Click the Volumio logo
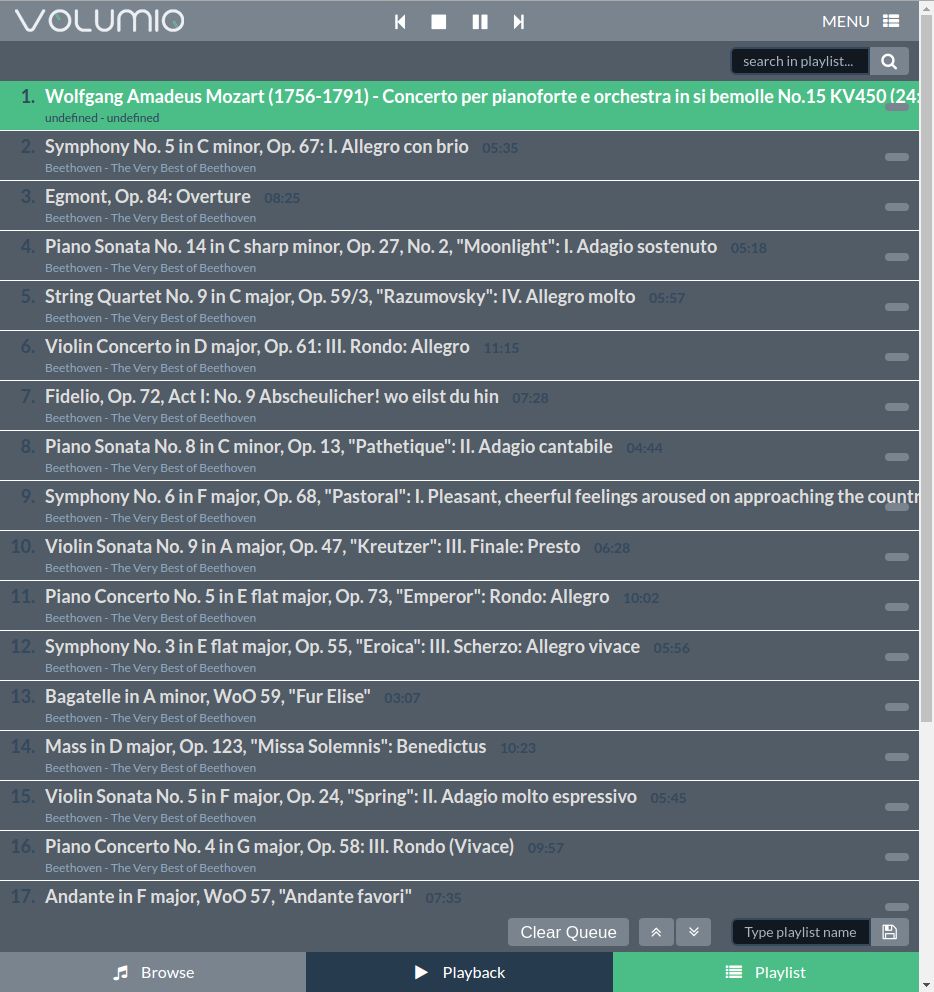This screenshot has width=934, height=992. point(100,20)
